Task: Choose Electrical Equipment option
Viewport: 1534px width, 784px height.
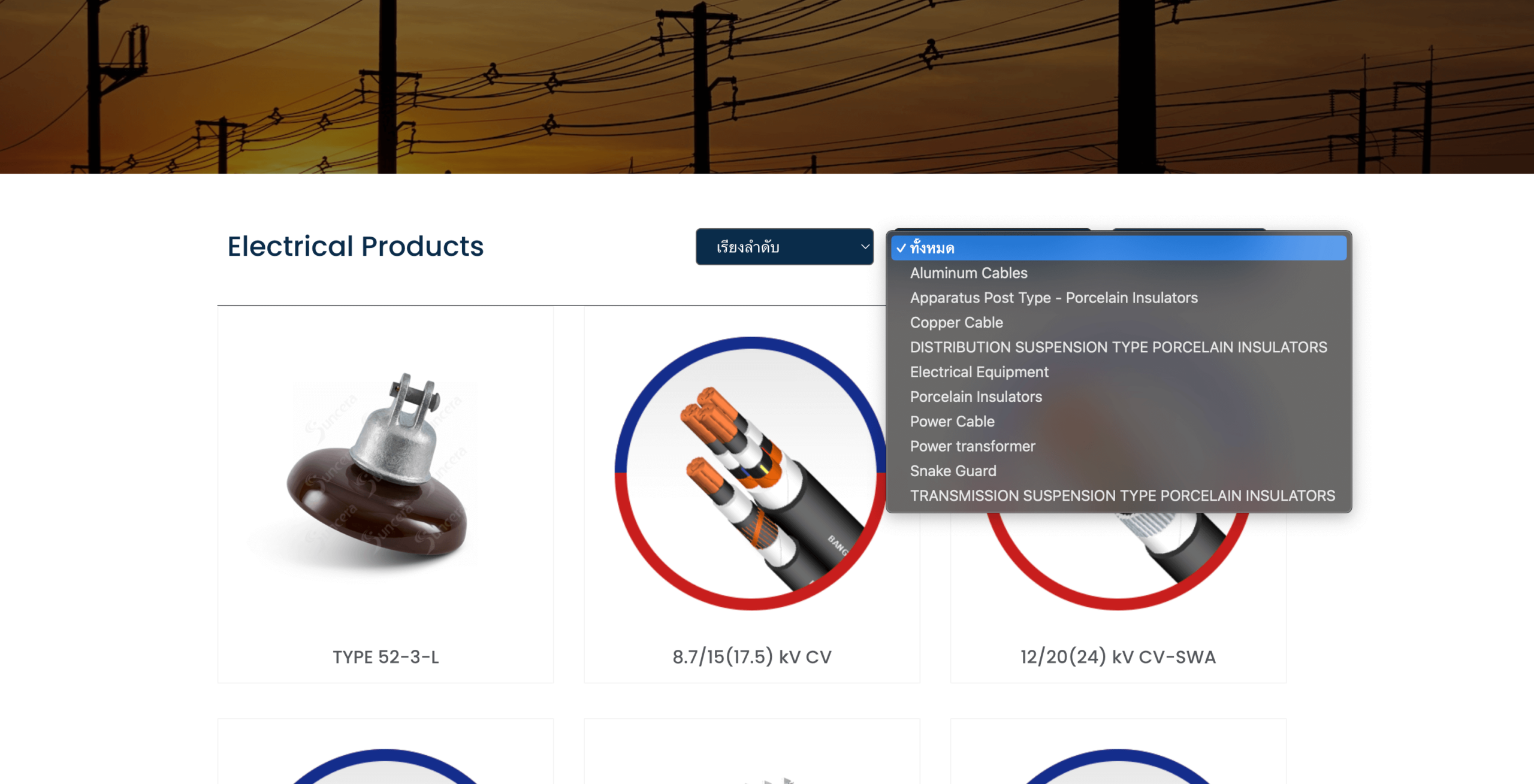Action: coord(1119,372)
